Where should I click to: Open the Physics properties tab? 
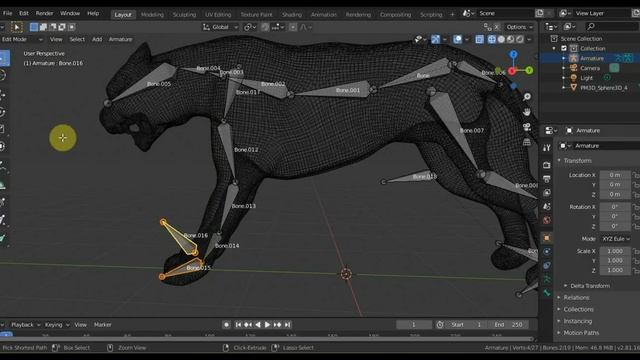pyautogui.click(x=547, y=252)
